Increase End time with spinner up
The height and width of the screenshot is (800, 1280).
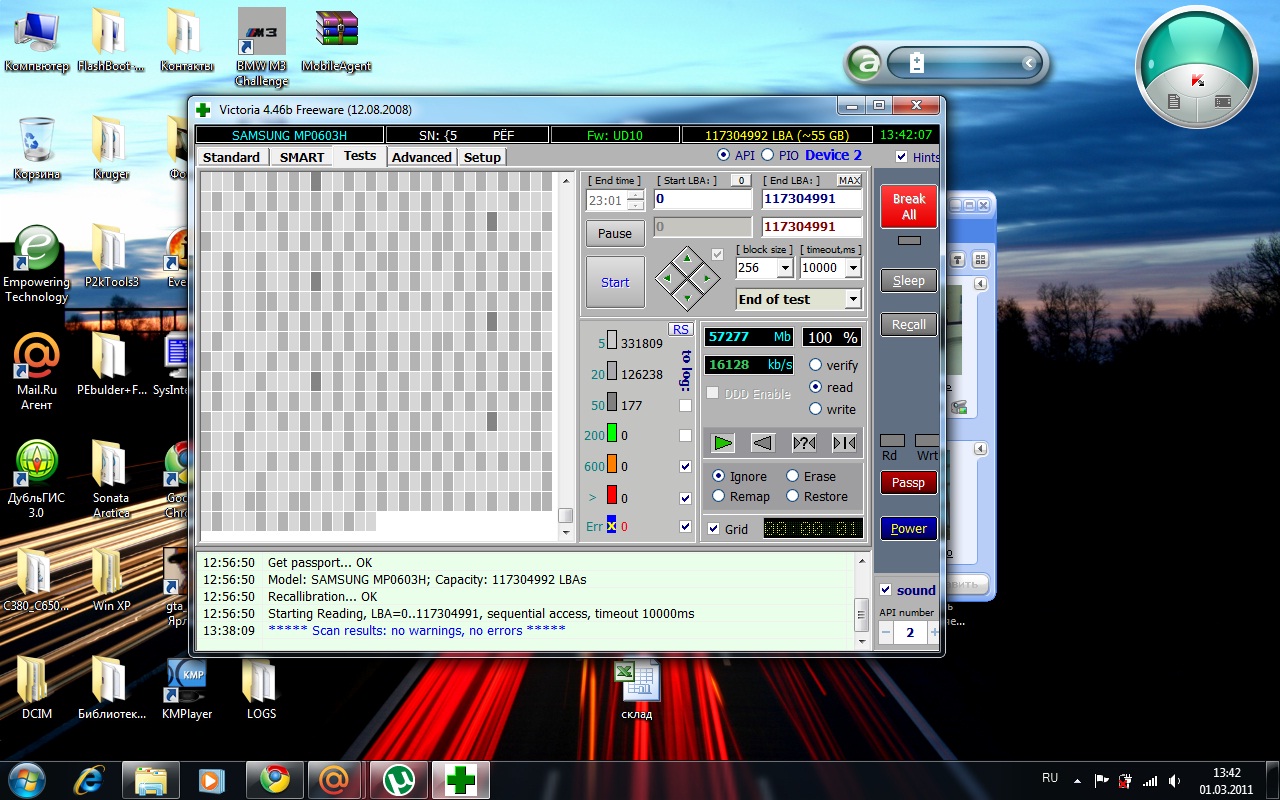[635, 195]
